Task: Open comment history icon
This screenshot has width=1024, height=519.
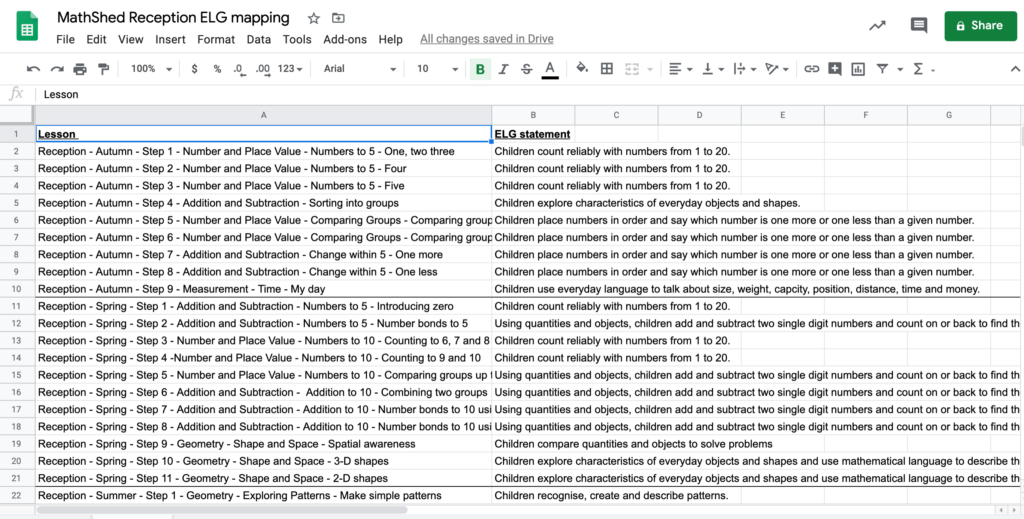Action: click(919, 25)
